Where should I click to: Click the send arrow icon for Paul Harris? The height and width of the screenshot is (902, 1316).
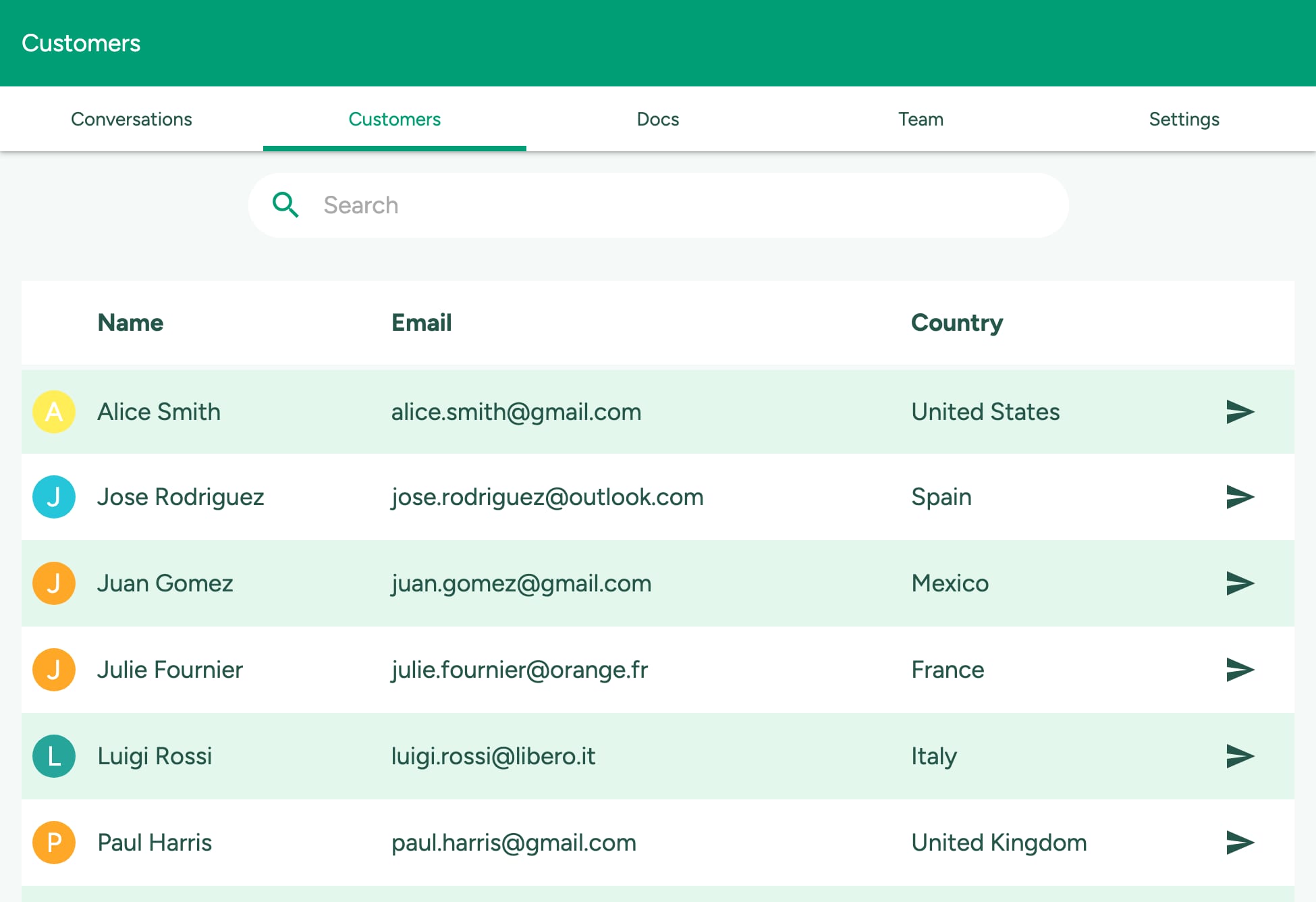[1240, 843]
